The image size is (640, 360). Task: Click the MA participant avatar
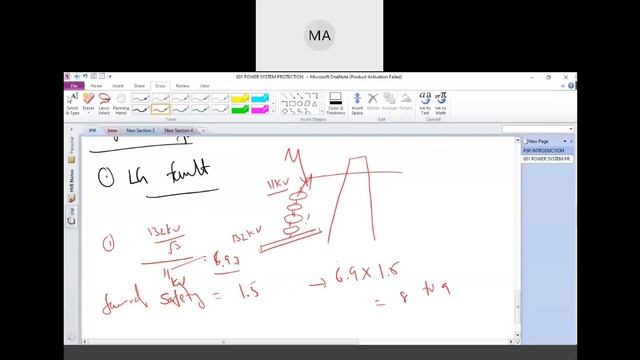320,36
